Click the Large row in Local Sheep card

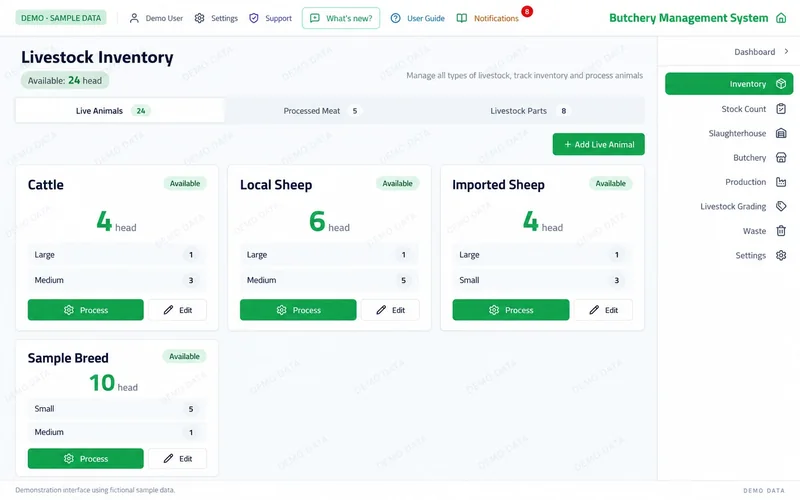point(330,255)
